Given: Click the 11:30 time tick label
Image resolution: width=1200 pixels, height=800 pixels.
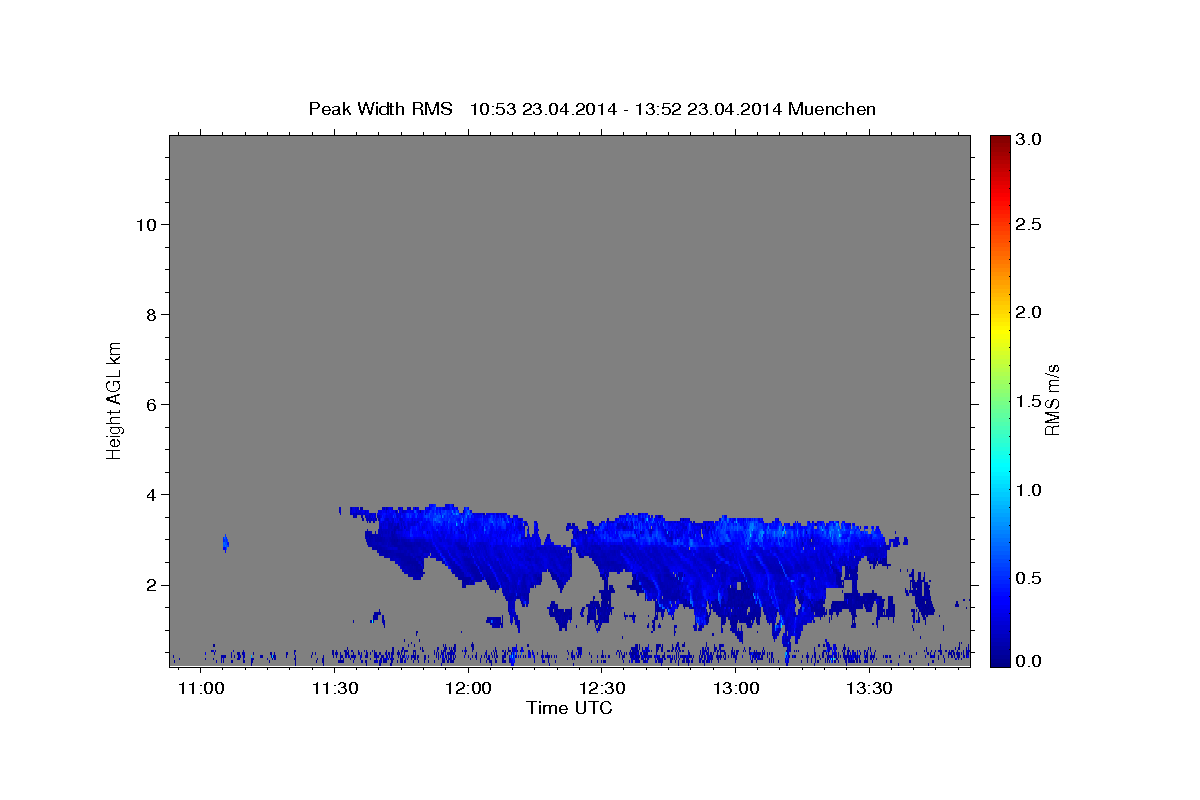Looking at the screenshot, I should [335, 689].
